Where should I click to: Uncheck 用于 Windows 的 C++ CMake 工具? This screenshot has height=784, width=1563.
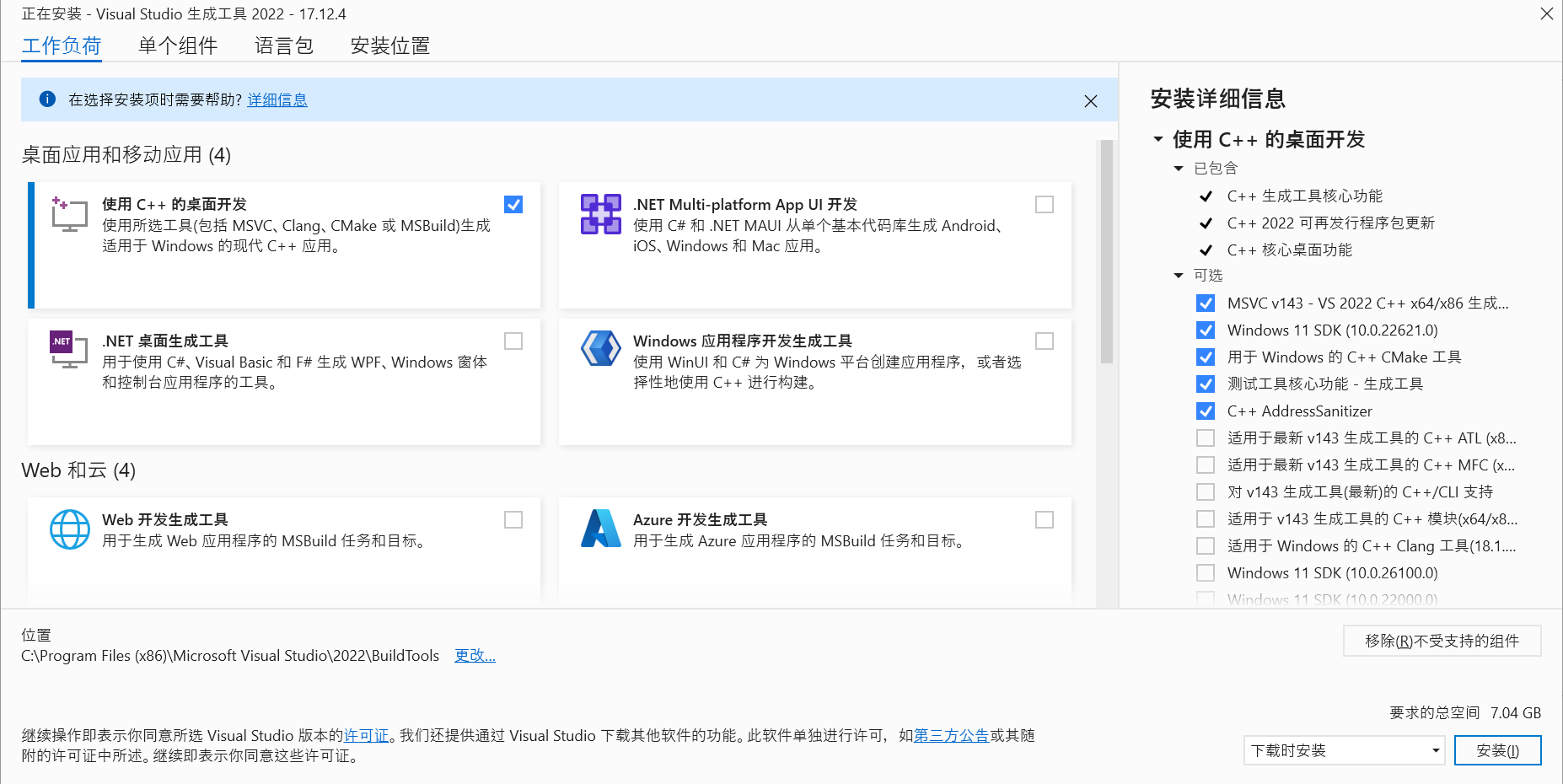pos(1206,357)
